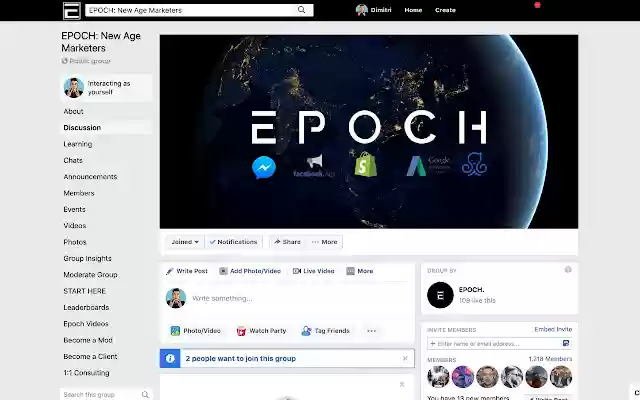Click the Add Photo/Video icon

tap(223, 271)
